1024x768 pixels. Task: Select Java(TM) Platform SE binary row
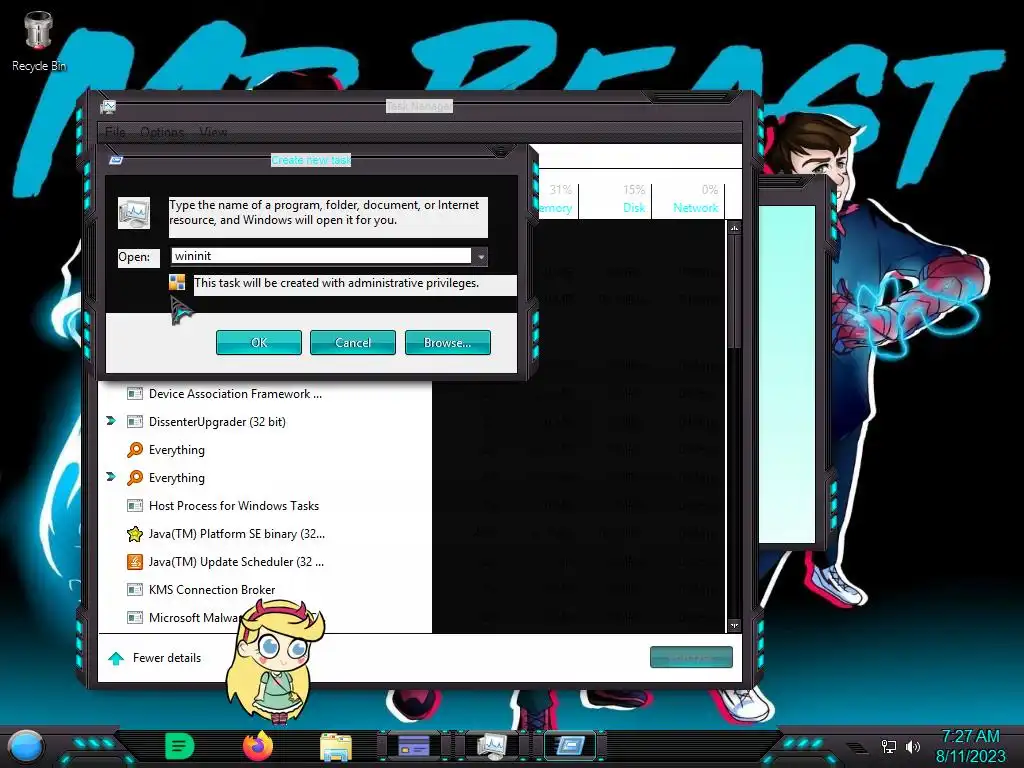coord(265,534)
